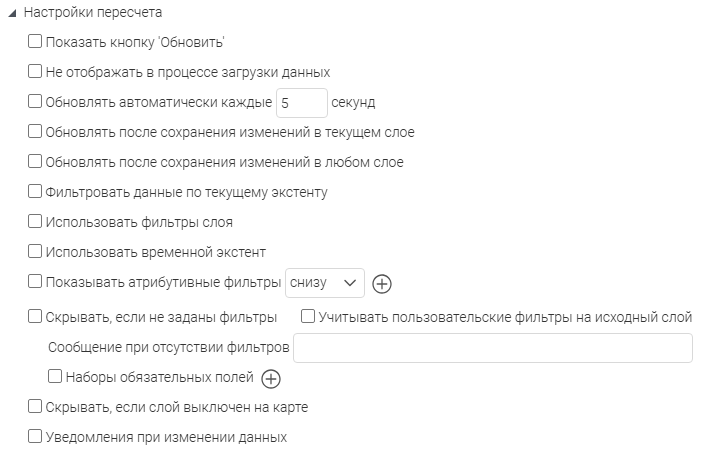
Task: Enable 'Скрывать, если слой выключен на карте'
Action: (36, 407)
